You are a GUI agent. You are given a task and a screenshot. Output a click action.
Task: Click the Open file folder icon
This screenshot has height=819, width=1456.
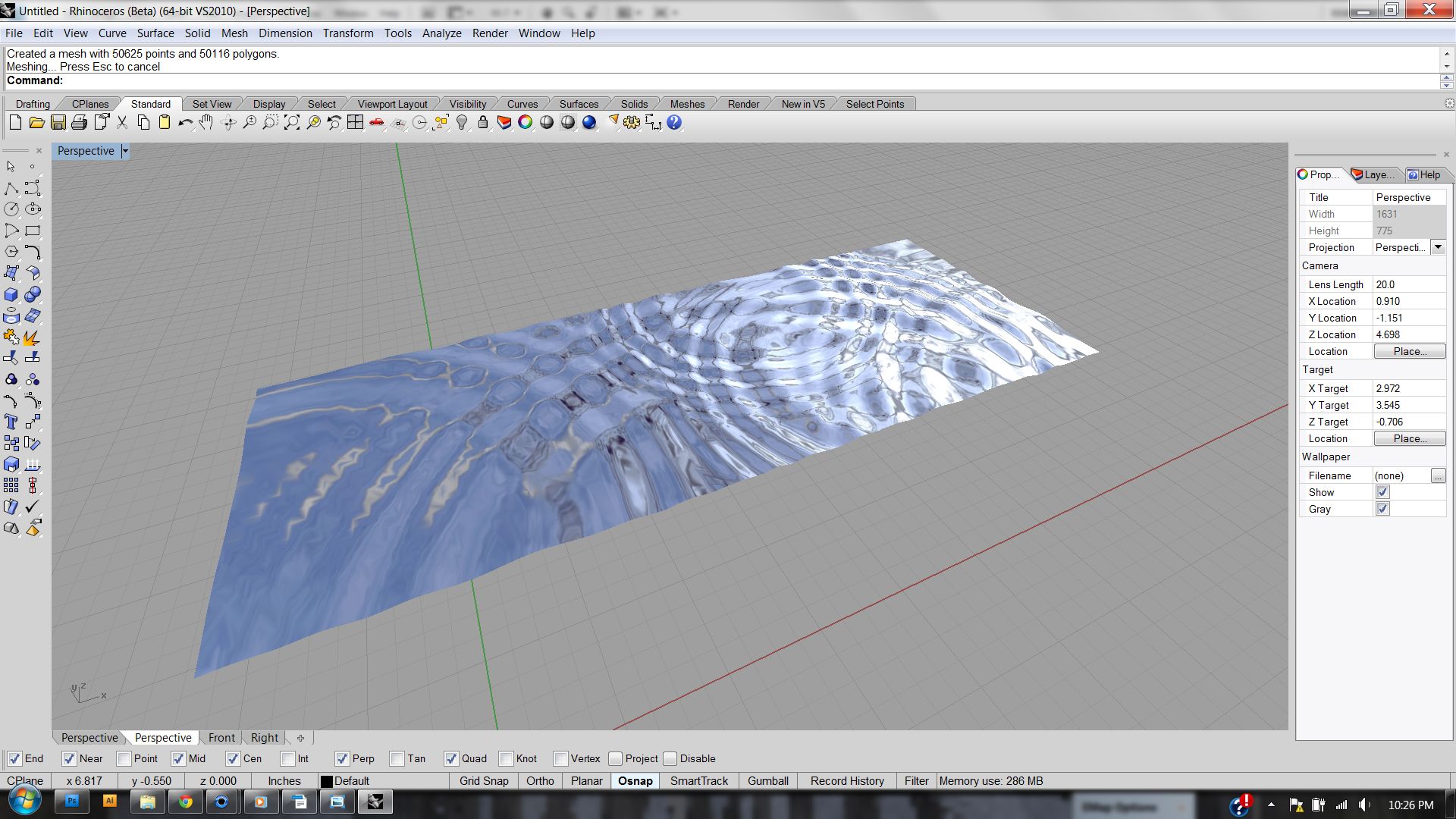pos(36,123)
